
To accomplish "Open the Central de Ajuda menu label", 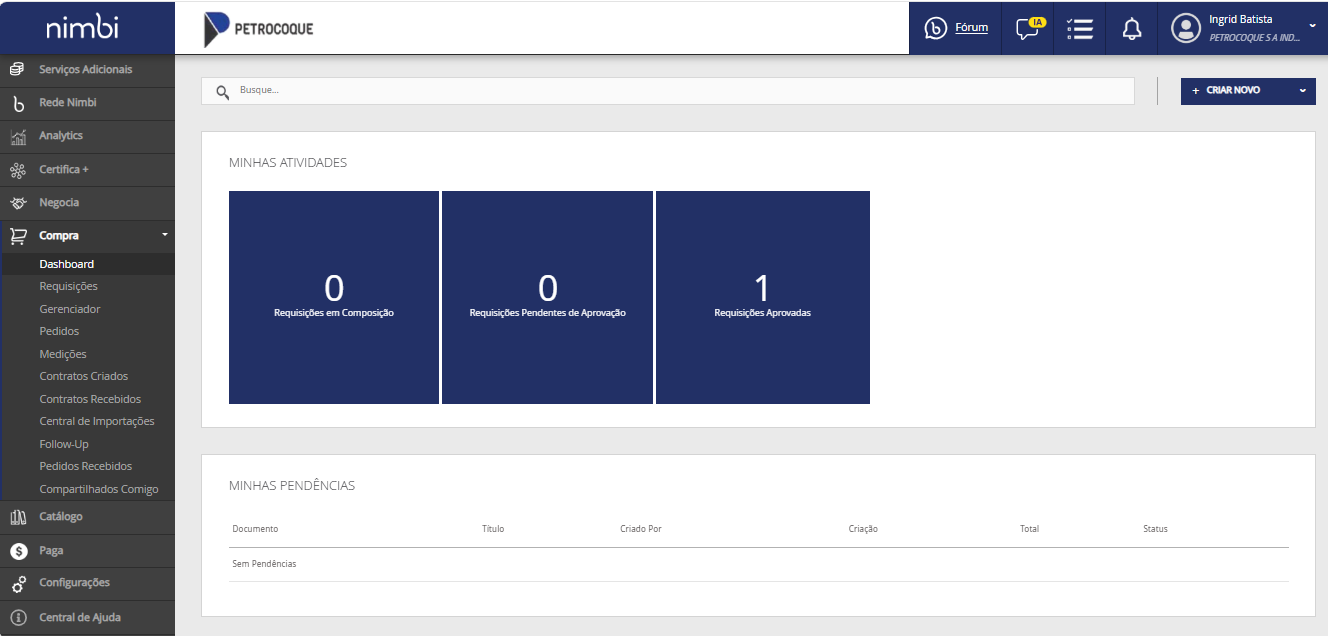I will pyautogui.click(x=80, y=617).
